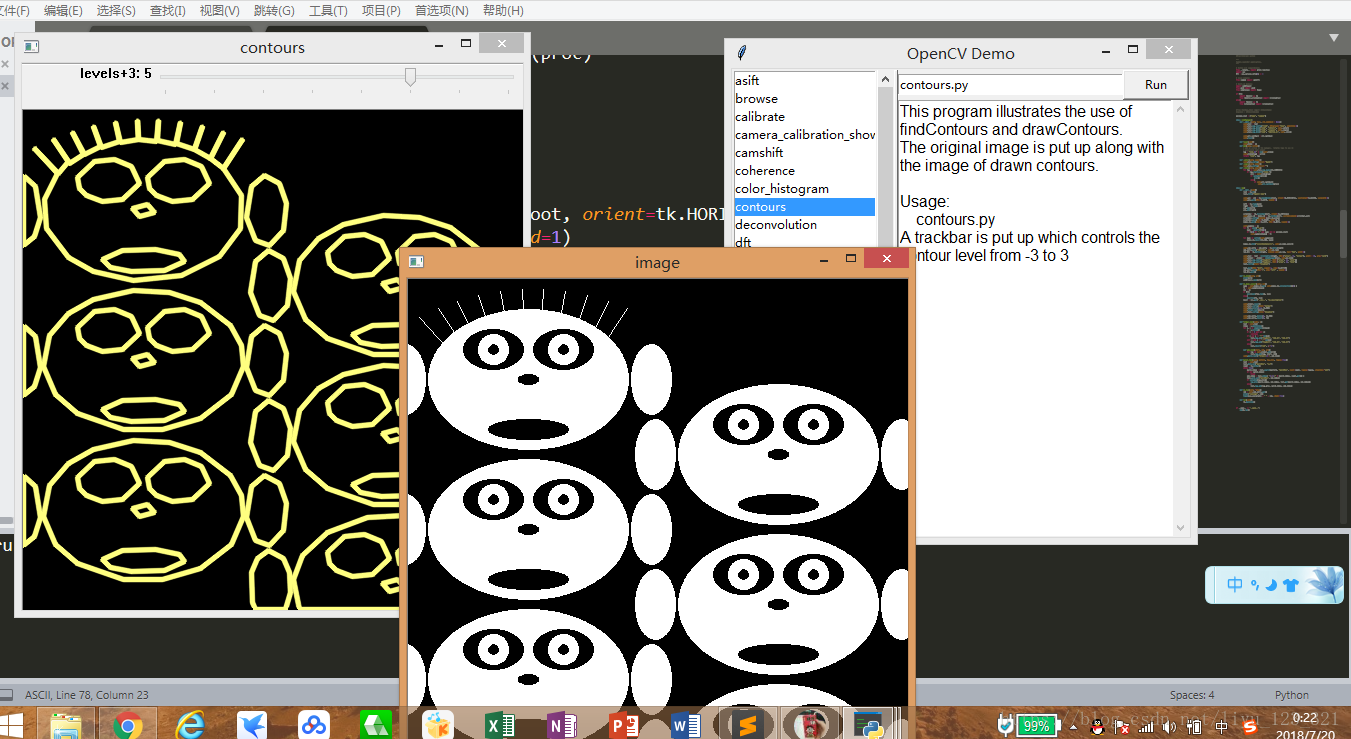Select coherence in demo list
Screen dimensions: 1351x739
click(x=805, y=171)
